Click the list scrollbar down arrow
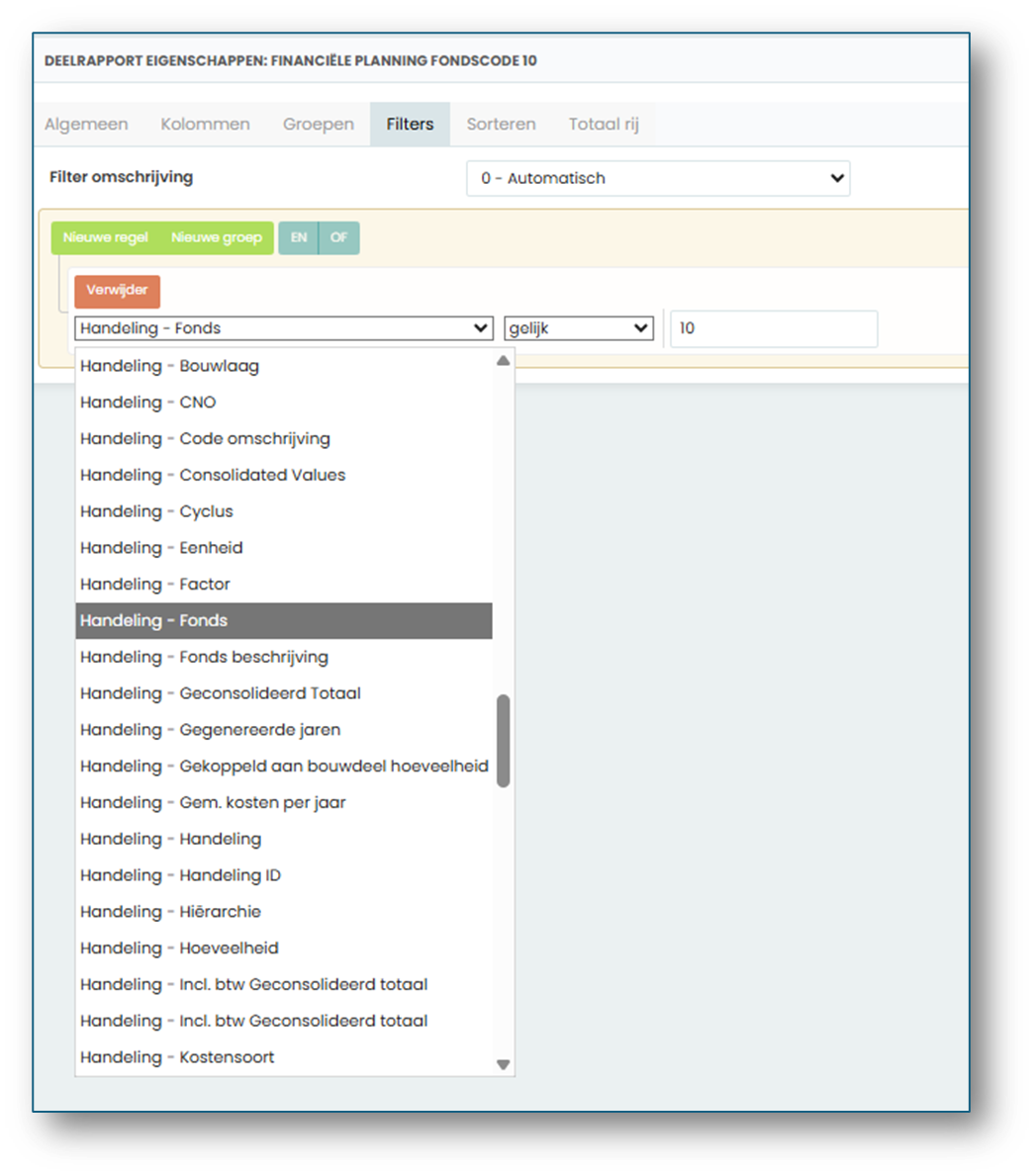1034x1176 pixels. (504, 1064)
